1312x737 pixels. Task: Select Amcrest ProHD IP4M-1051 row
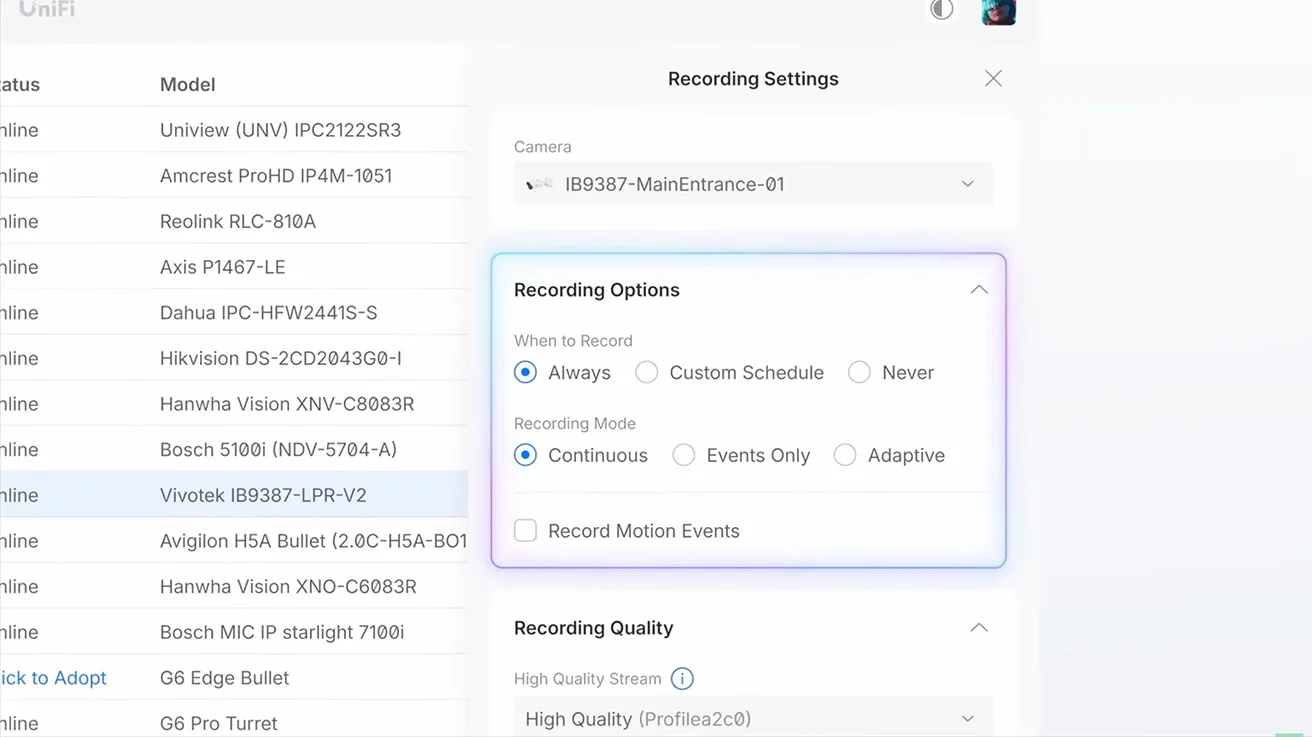click(234, 176)
